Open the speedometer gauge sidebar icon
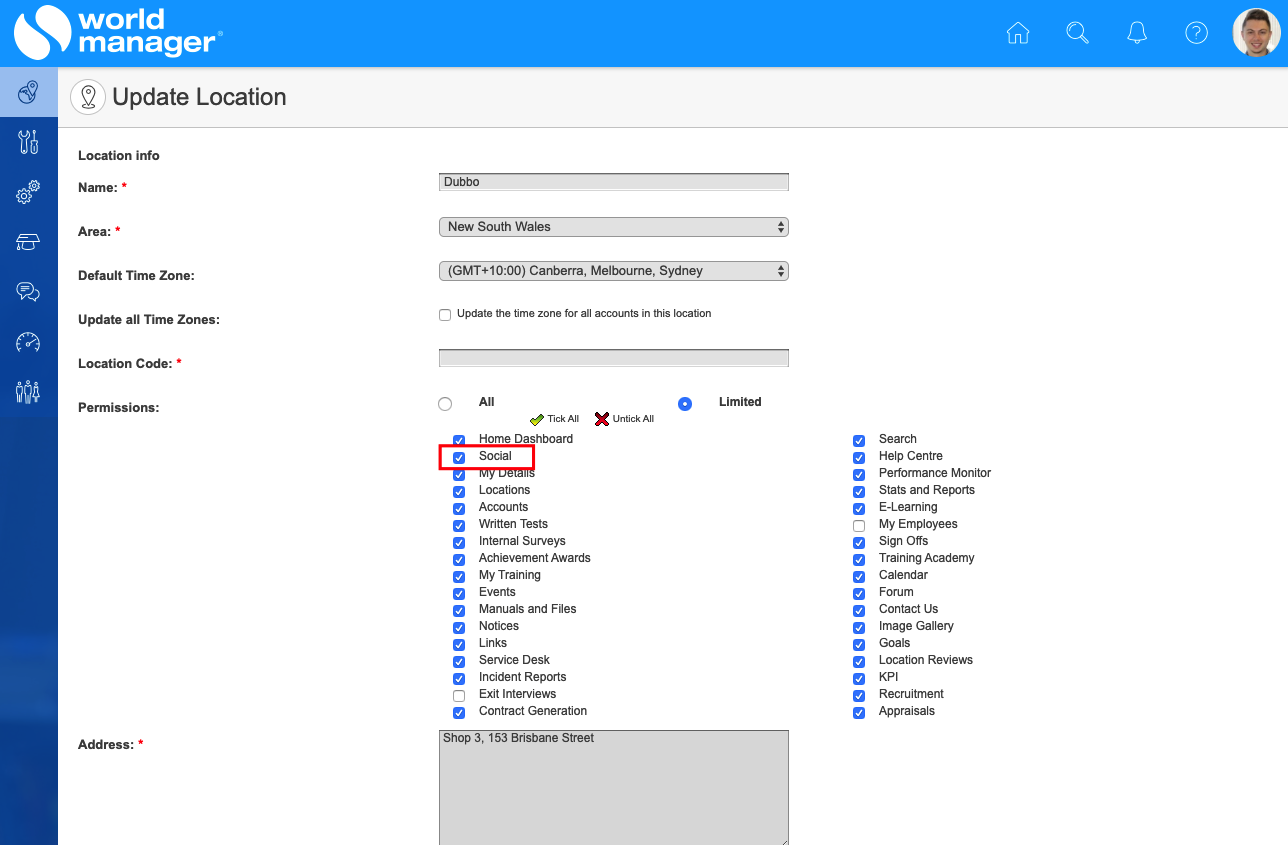The image size is (1288, 845). pyautogui.click(x=28, y=342)
